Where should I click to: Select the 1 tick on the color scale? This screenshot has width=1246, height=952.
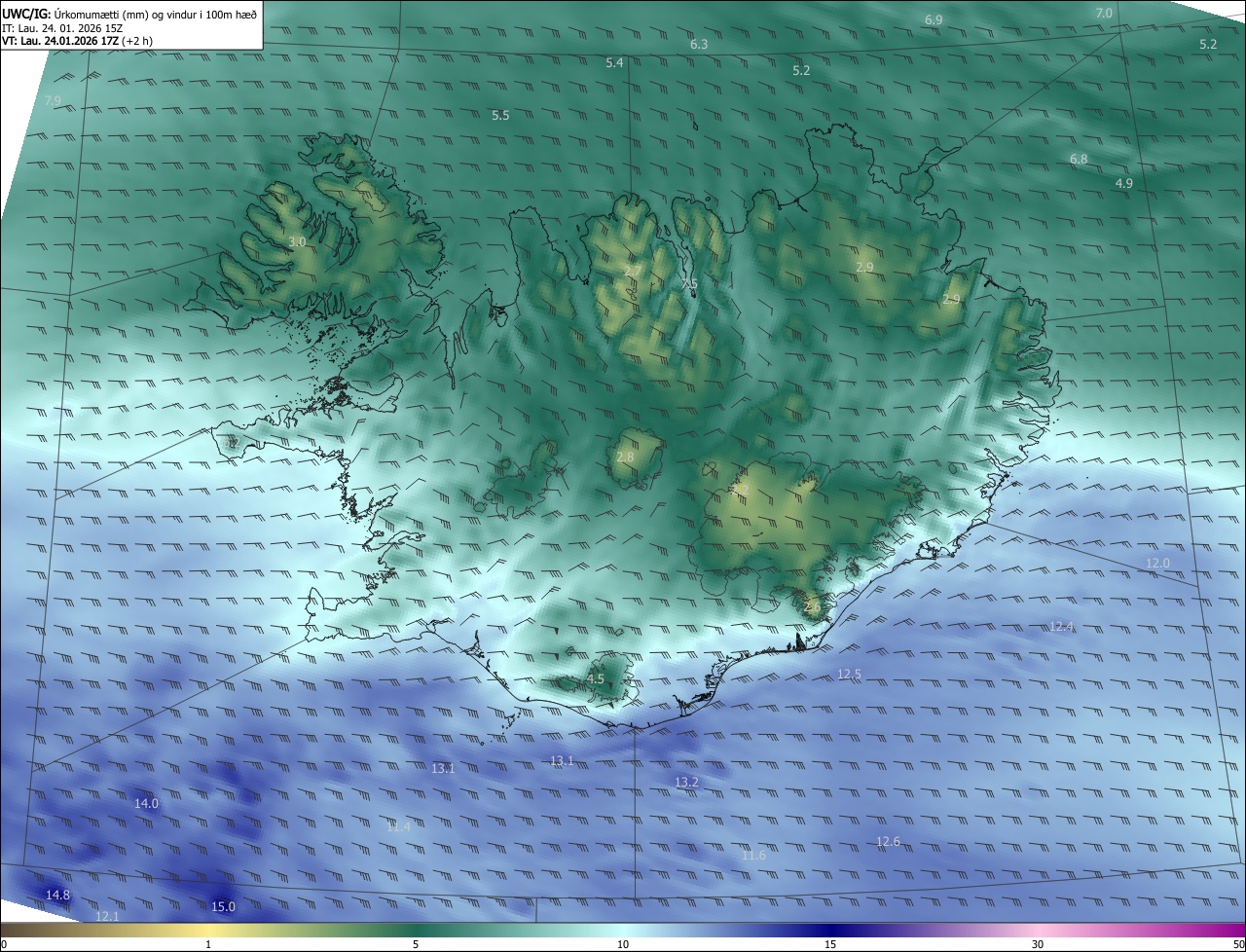pyautogui.click(x=208, y=944)
